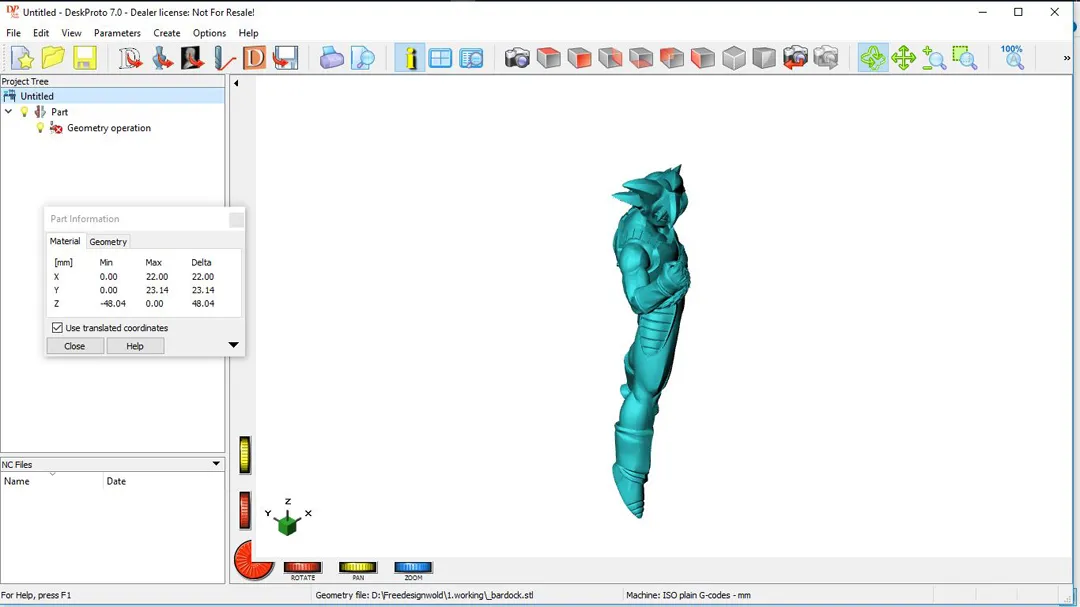Open the Create menu
Viewport: 1080px width, 607px height.
click(x=167, y=33)
